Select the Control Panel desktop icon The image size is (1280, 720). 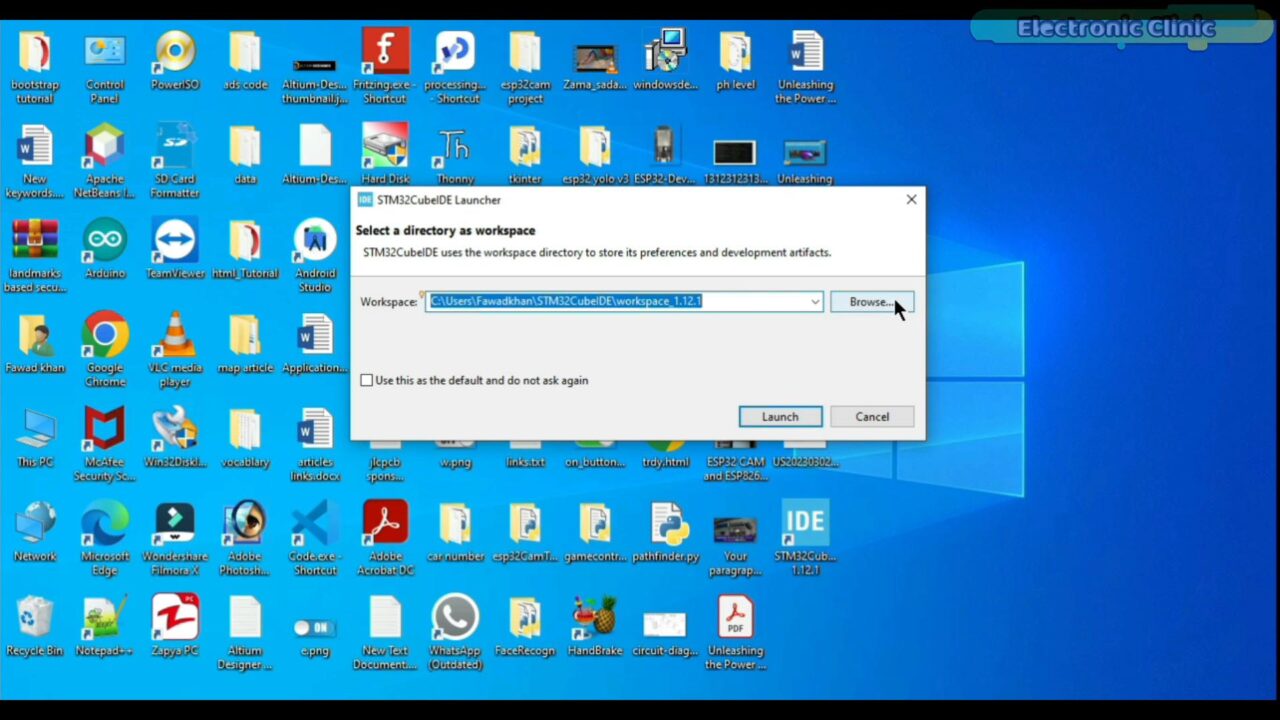click(x=105, y=66)
